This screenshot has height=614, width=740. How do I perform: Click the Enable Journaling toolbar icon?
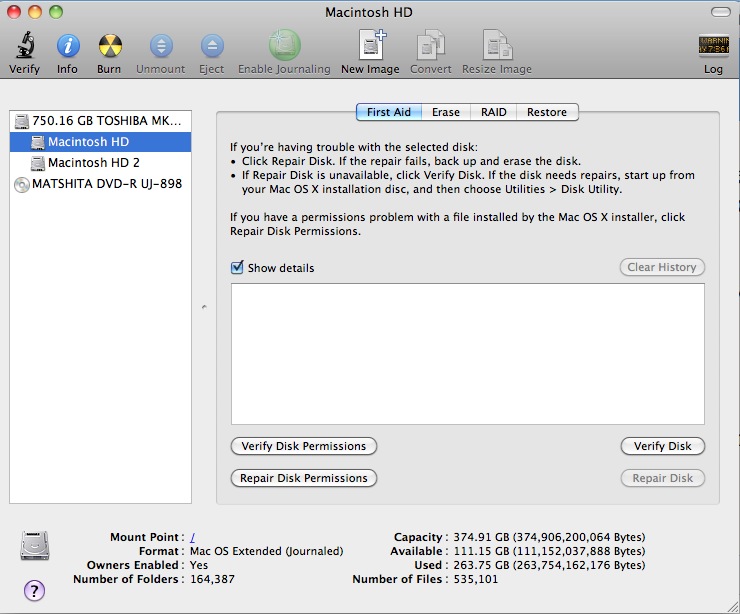(x=285, y=45)
